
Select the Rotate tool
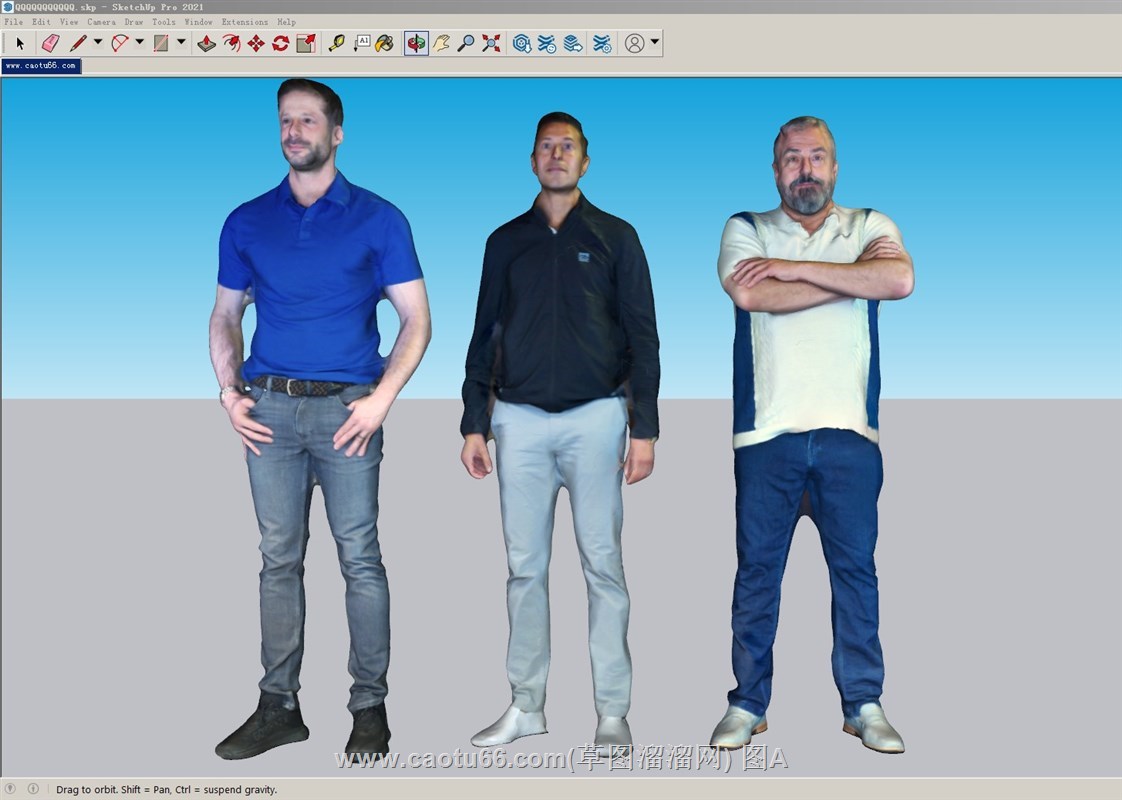tap(281, 43)
